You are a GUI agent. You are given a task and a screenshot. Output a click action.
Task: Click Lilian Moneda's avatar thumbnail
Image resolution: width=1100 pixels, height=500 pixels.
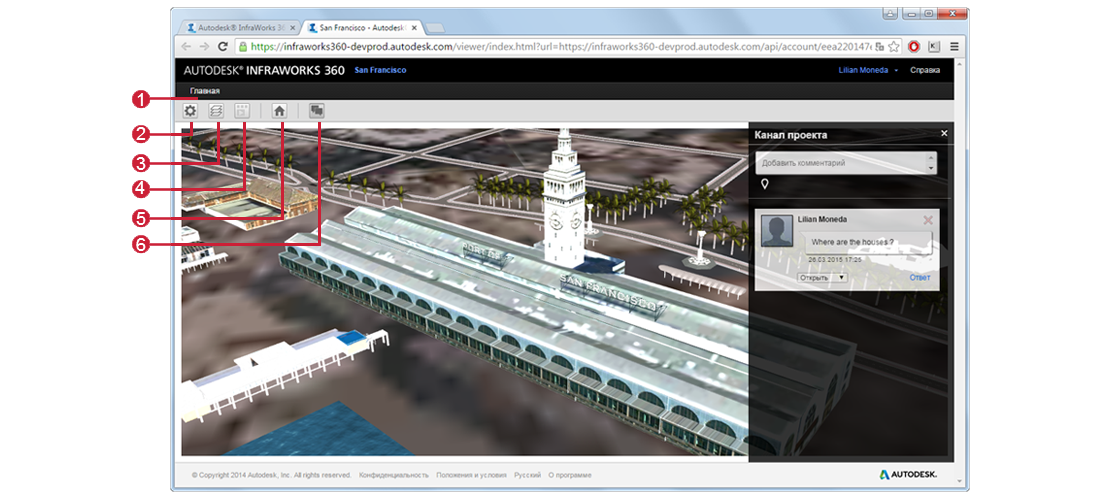pos(777,231)
